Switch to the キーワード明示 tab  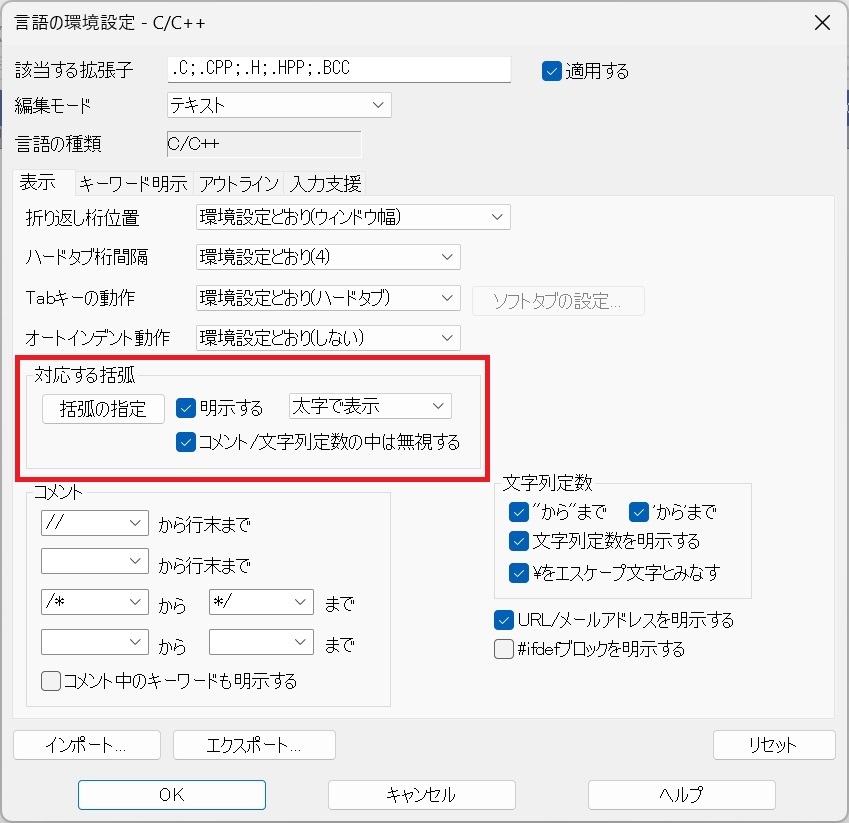(x=133, y=183)
